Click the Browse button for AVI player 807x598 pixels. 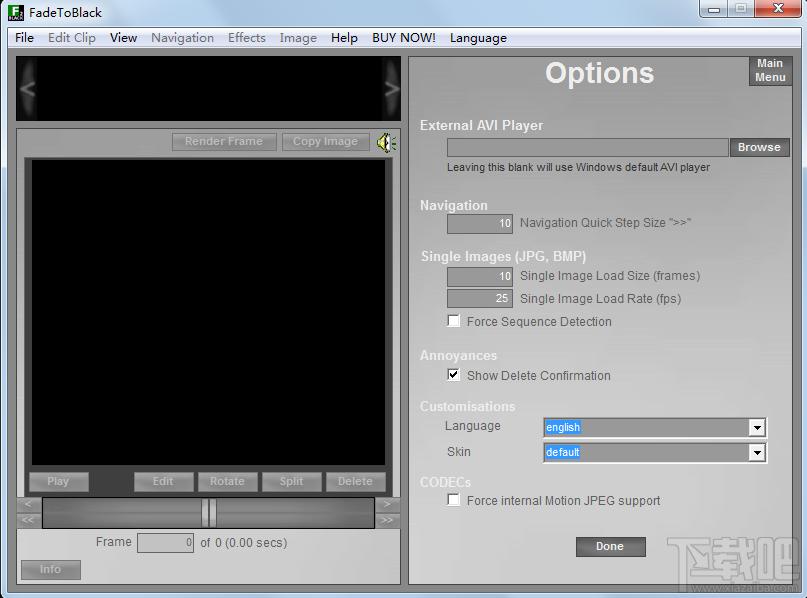coord(759,147)
